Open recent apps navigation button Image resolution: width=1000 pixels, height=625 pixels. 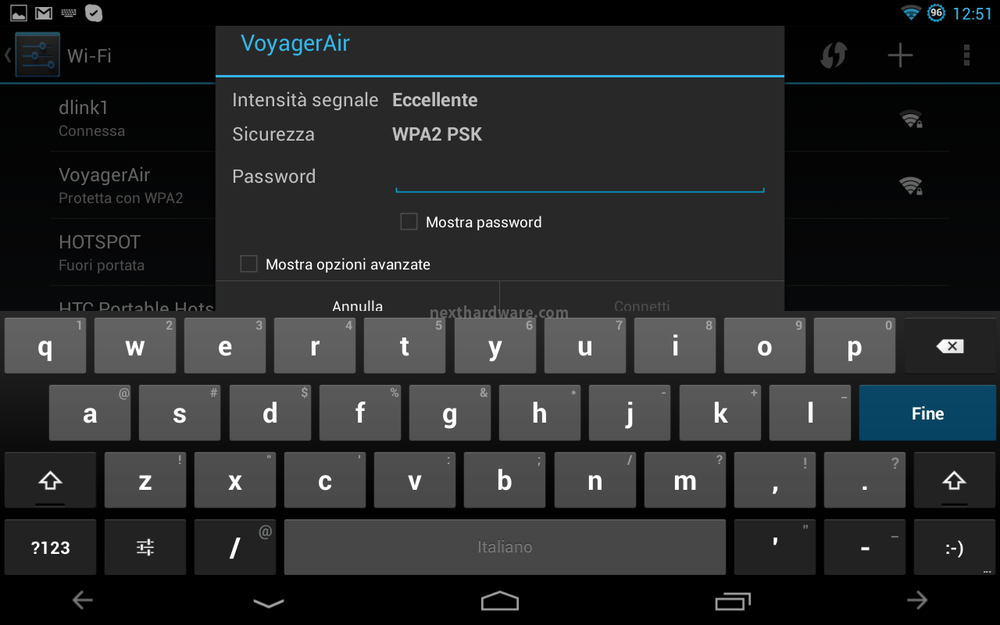733,601
